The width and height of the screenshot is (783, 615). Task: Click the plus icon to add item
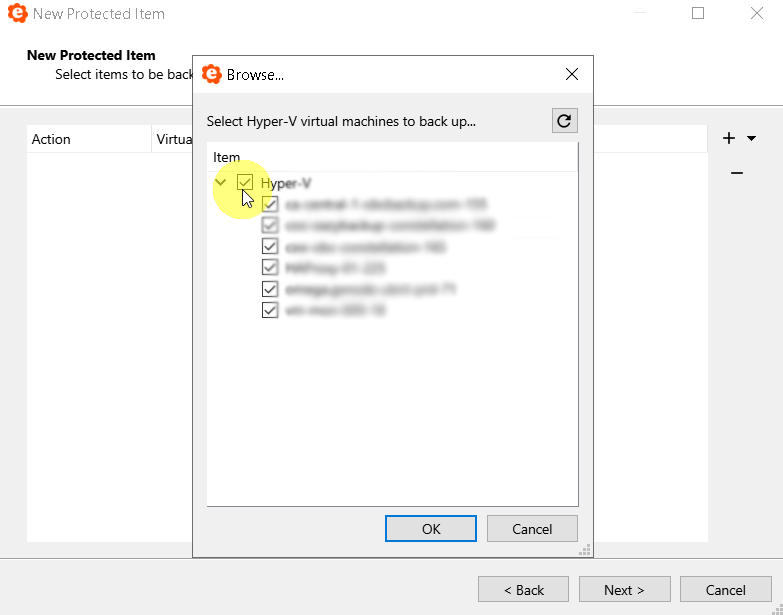click(x=729, y=138)
